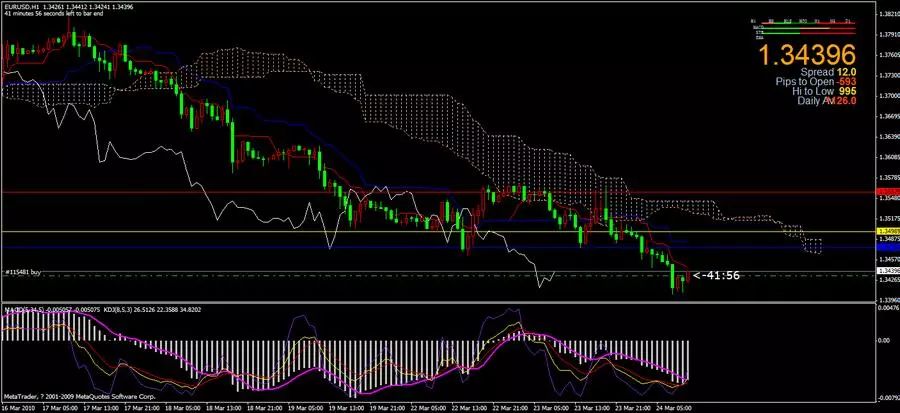Image resolution: width=900 pixels, height=413 pixels.
Task: Select the blue horizontal support line
Action: (x=439, y=247)
